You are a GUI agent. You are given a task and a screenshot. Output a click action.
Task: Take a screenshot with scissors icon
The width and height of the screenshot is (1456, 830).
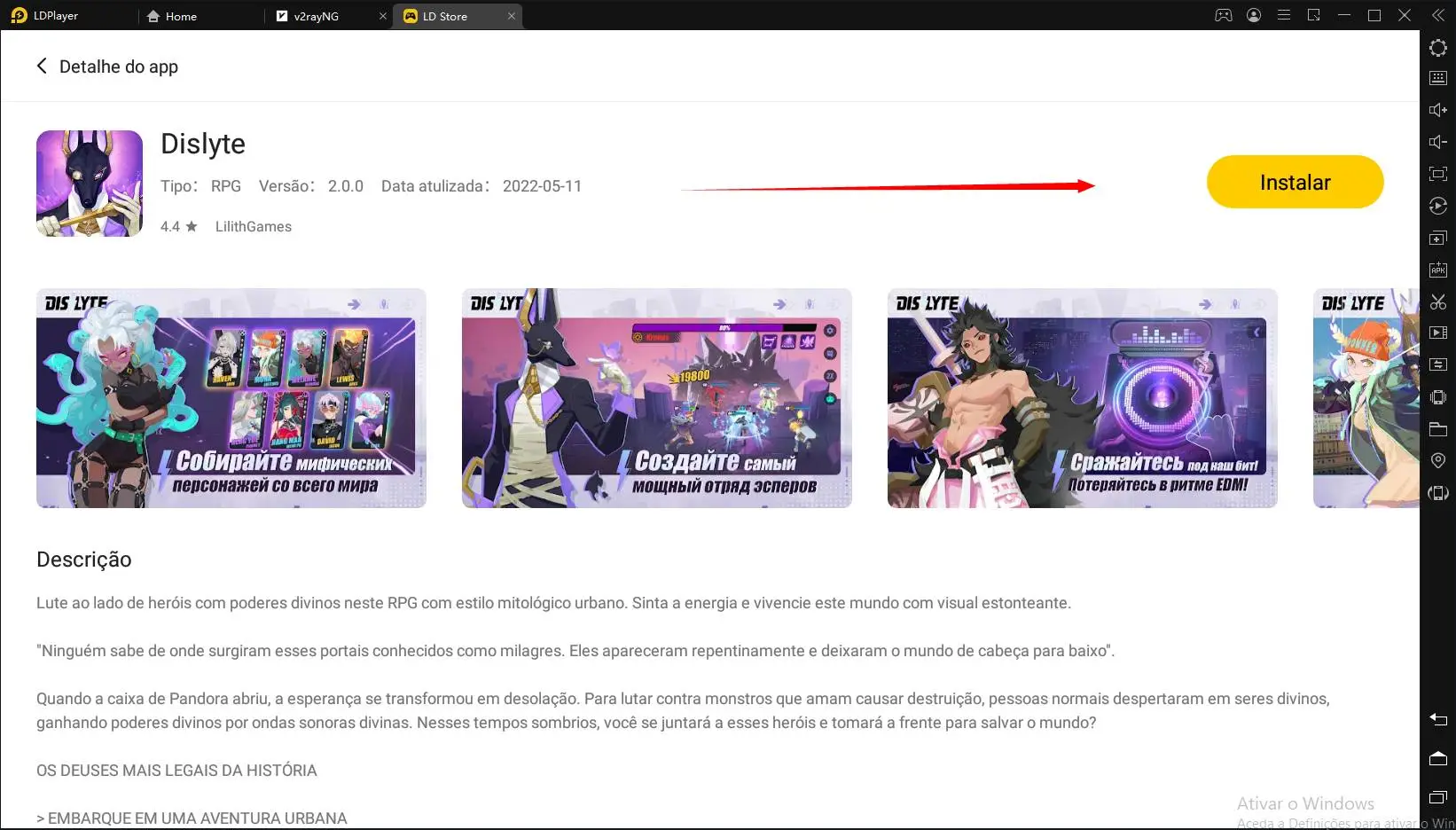1438,301
